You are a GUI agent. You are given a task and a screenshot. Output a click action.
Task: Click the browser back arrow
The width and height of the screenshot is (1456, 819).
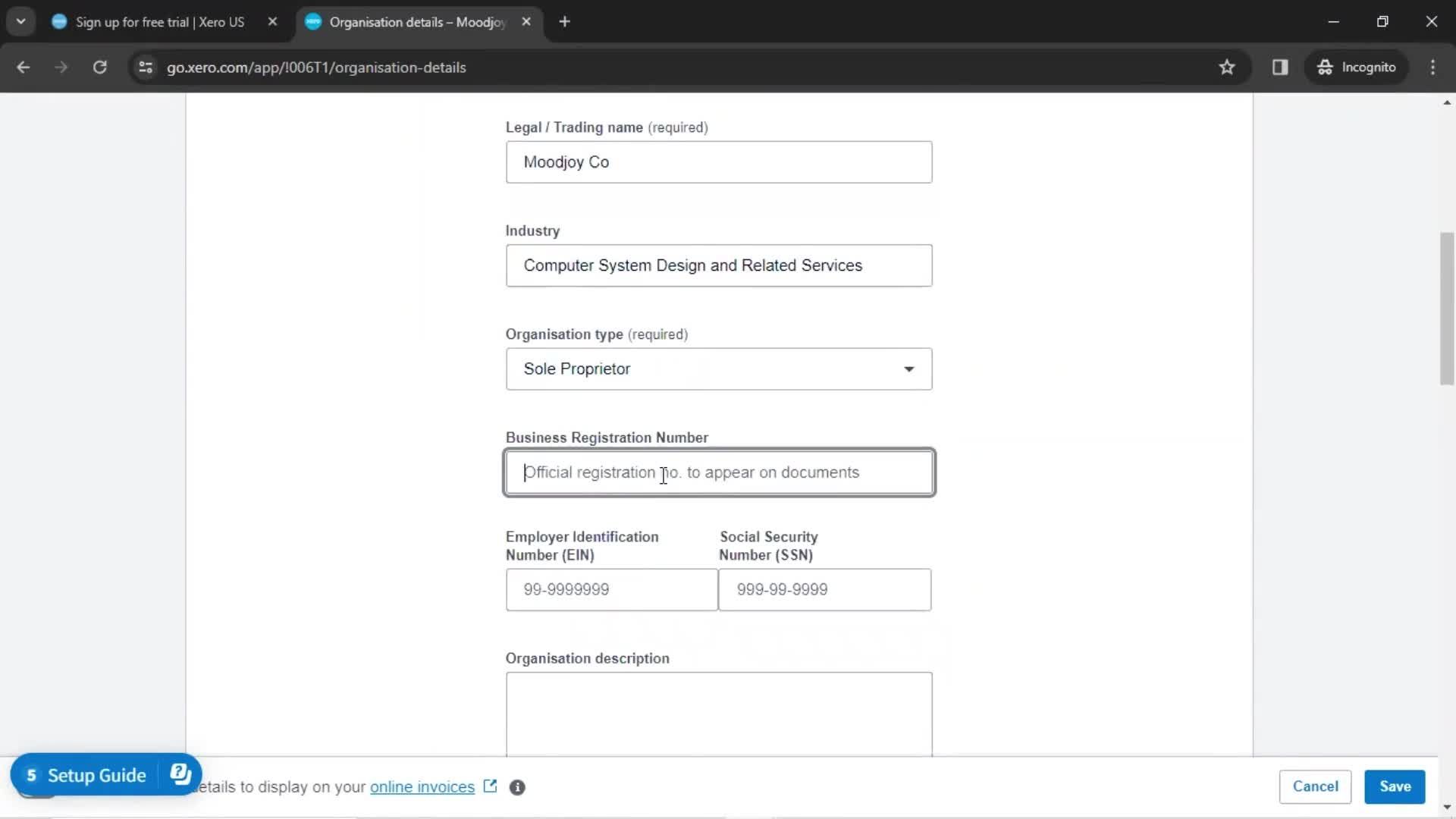click(x=23, y=67)
